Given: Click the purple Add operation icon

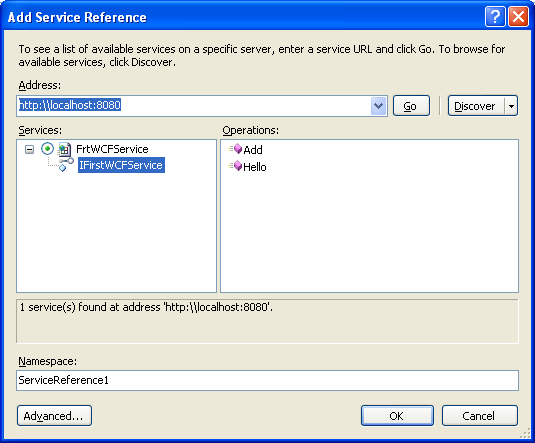Looking at the screenshot, I should [x=235, y=149].
